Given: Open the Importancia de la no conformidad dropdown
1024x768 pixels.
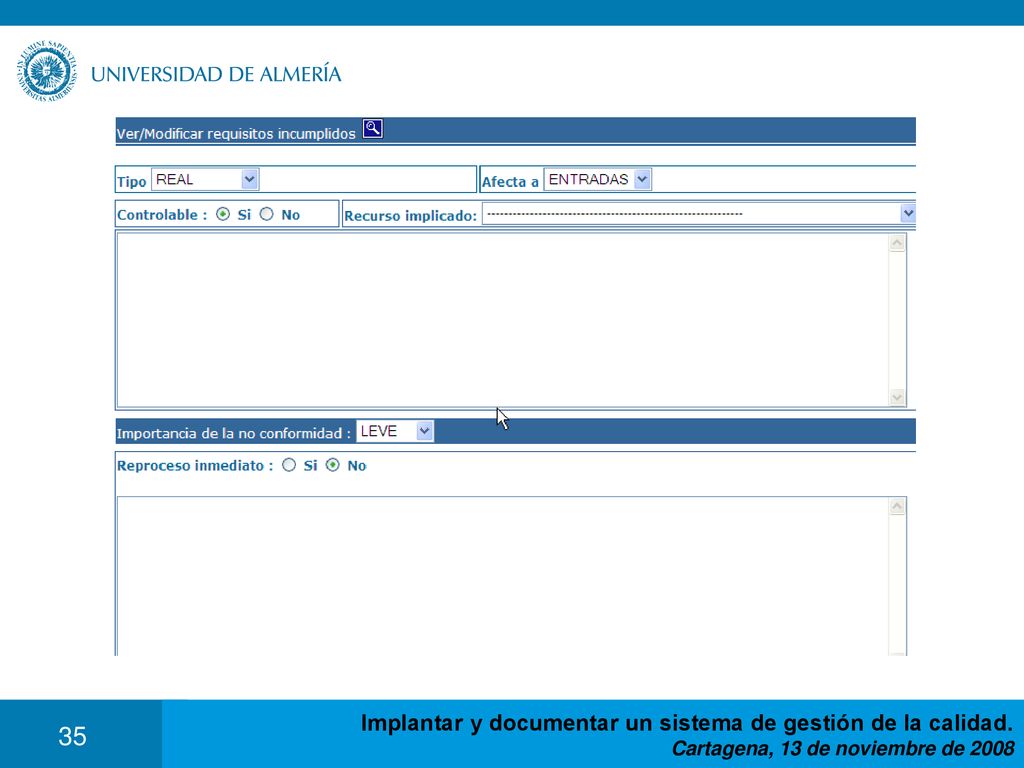Looking at the screenshot, I should click(x=394, y=431).
